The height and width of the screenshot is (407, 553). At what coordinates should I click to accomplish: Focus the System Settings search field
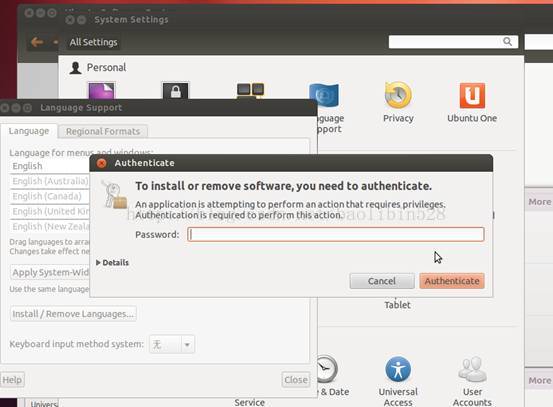[x=453, y=42]
